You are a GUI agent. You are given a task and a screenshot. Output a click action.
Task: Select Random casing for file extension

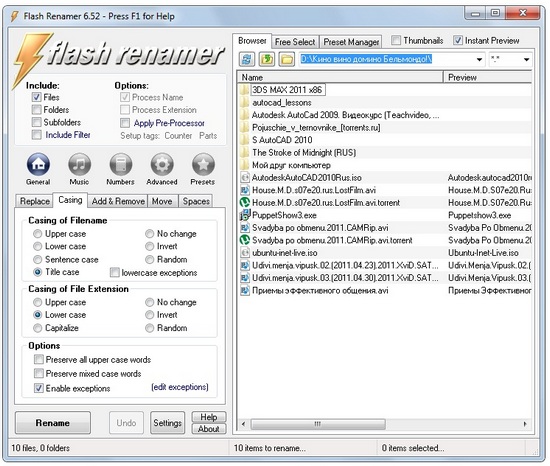(149, 328)
